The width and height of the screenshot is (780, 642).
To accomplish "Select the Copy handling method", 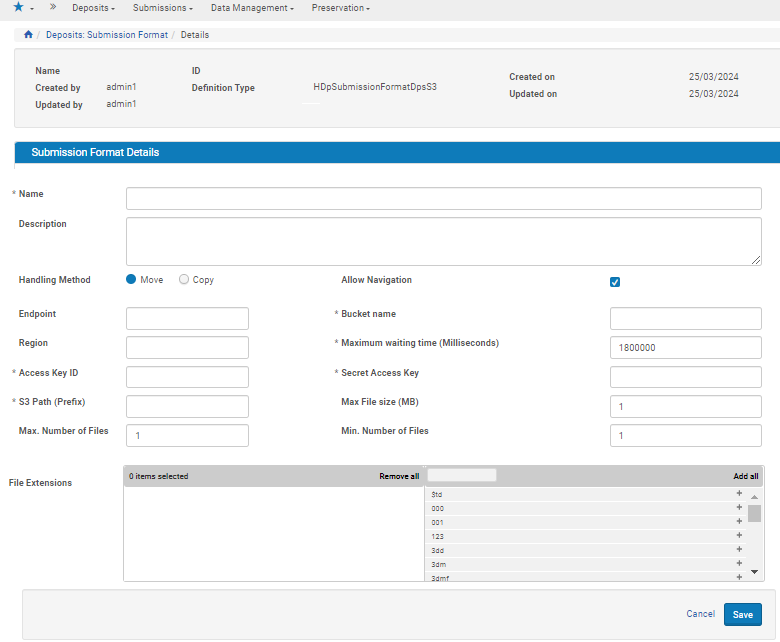I will (184, 279).
